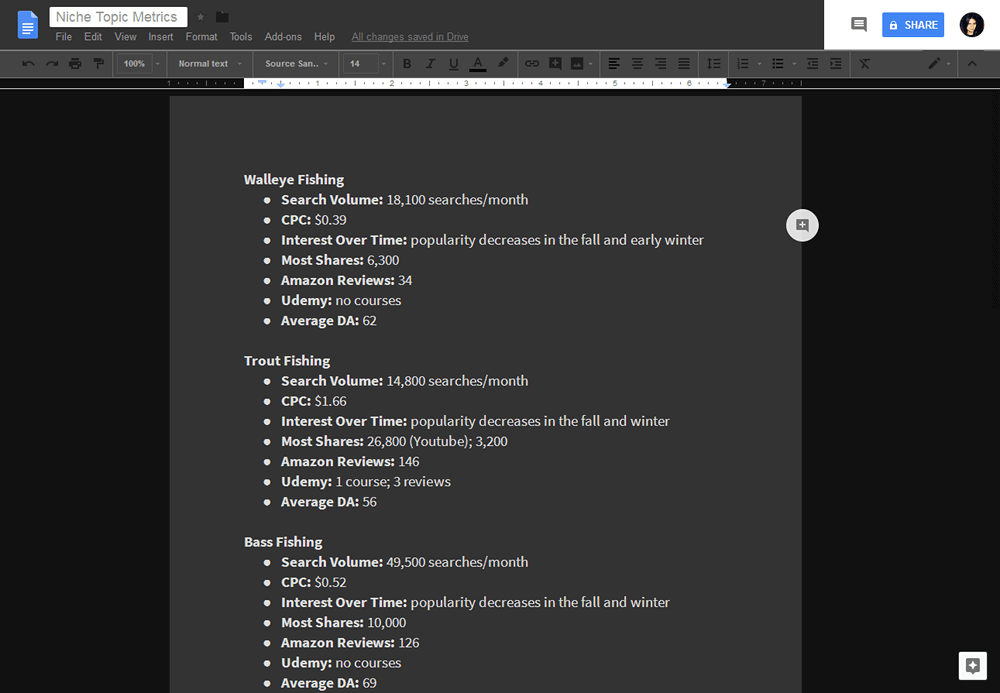Open the View menu

(126, 37)
